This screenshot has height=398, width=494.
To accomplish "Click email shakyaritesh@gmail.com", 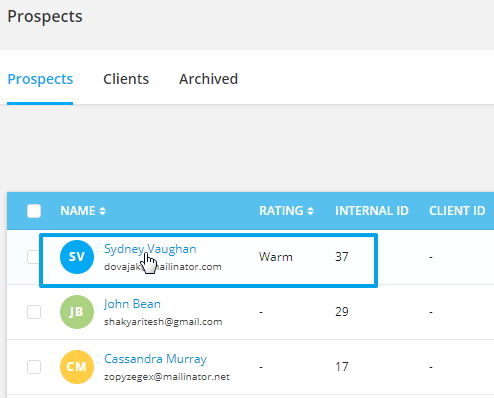I will point(163,322).
